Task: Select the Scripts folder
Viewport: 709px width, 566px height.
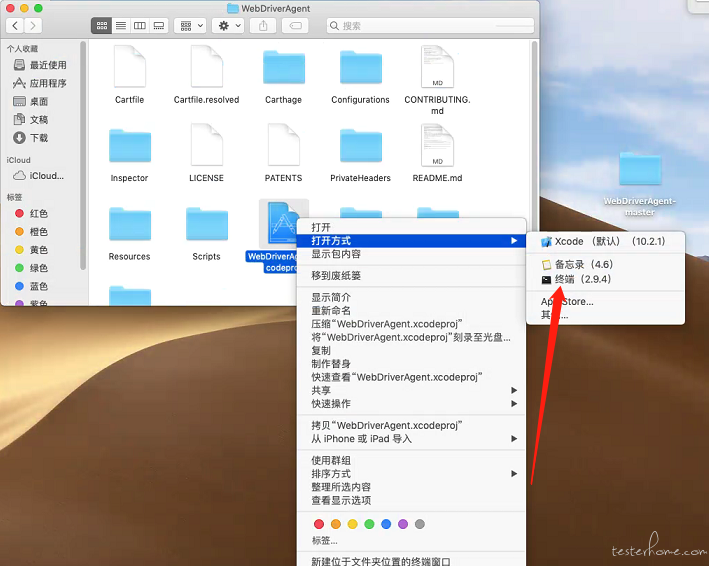Action: (x=207, y=224)
